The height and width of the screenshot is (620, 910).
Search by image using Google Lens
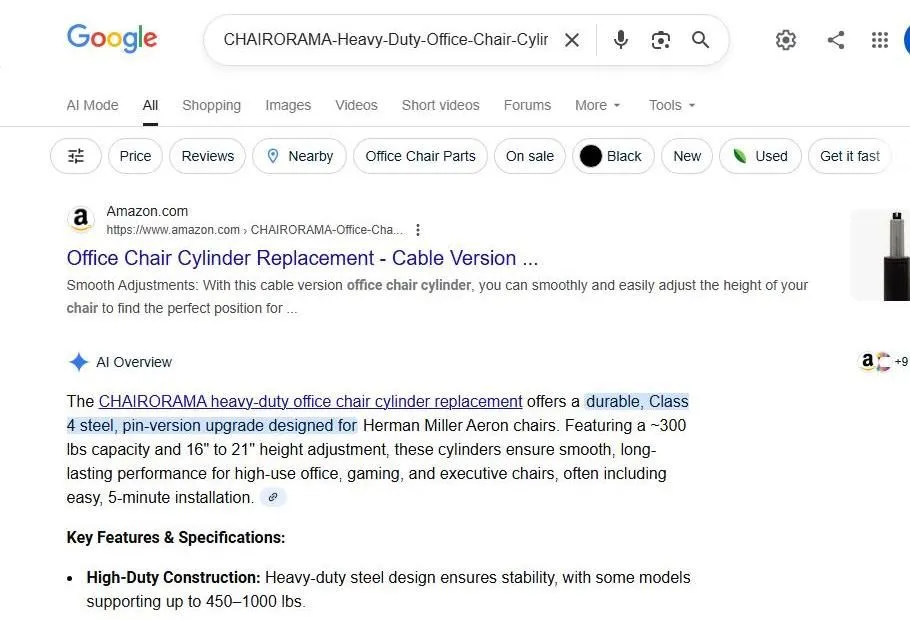660,40
